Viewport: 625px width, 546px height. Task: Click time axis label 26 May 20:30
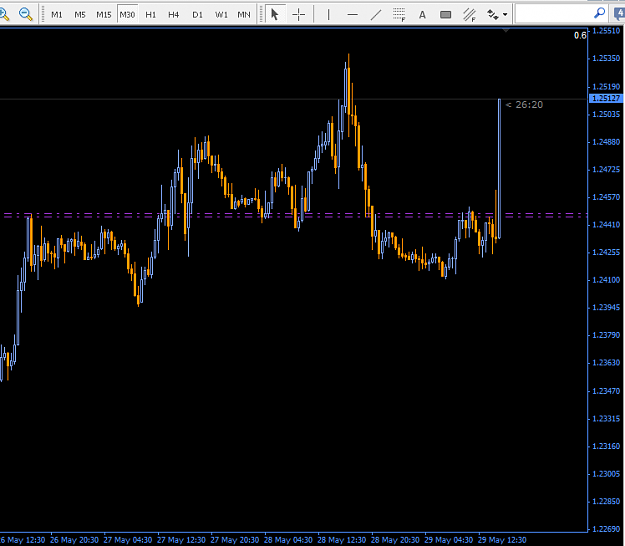pos(74,540)
